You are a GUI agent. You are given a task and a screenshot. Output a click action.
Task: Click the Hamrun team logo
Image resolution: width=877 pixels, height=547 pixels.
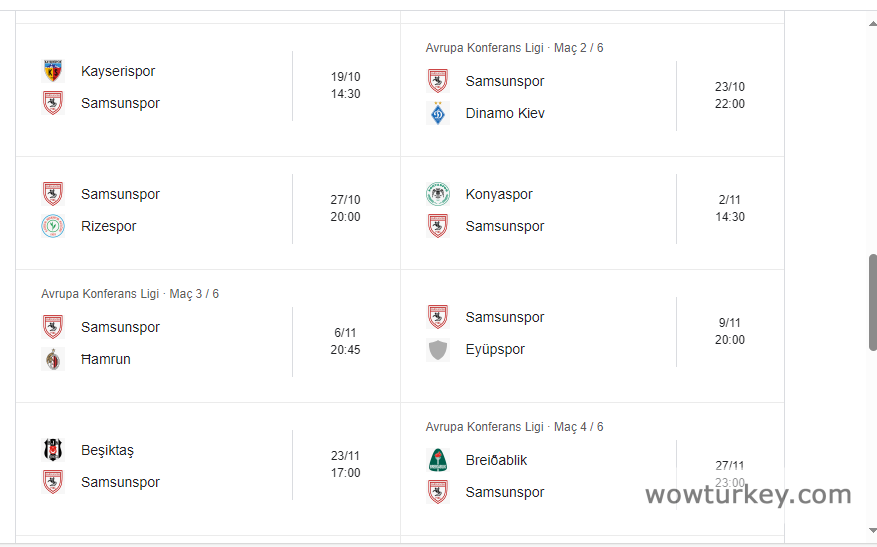53,359
